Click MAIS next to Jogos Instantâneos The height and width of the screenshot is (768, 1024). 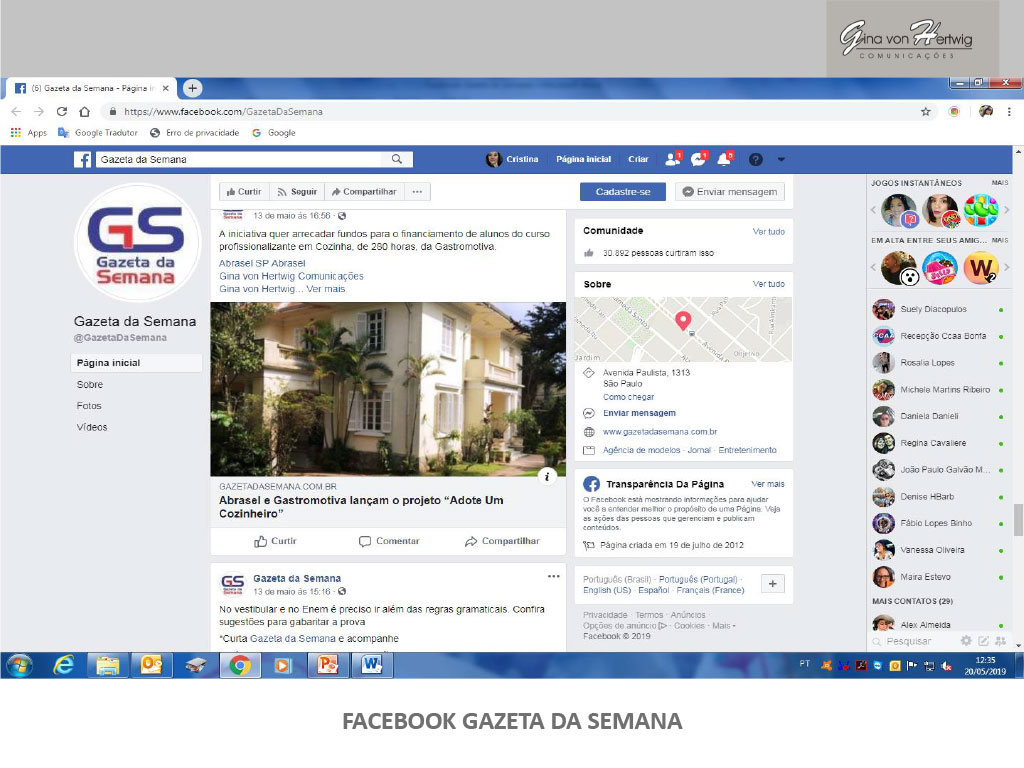pyautogui.click(x=1000, y=184)
